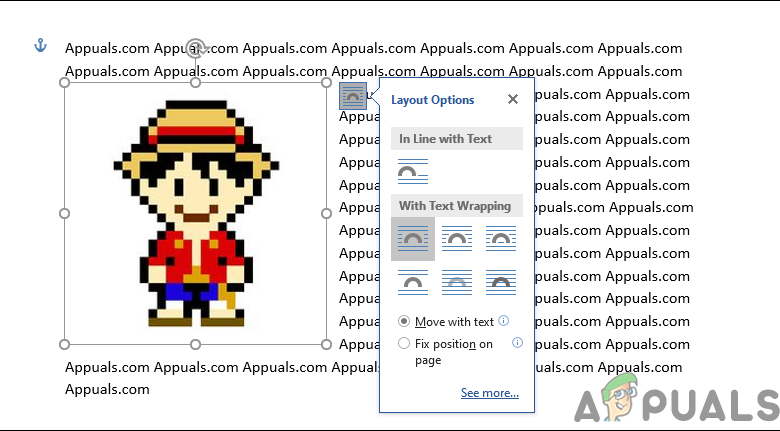Choose the Tight text wrapping option
The height and width of the screenshot is (431, 780).
point(457,239)
